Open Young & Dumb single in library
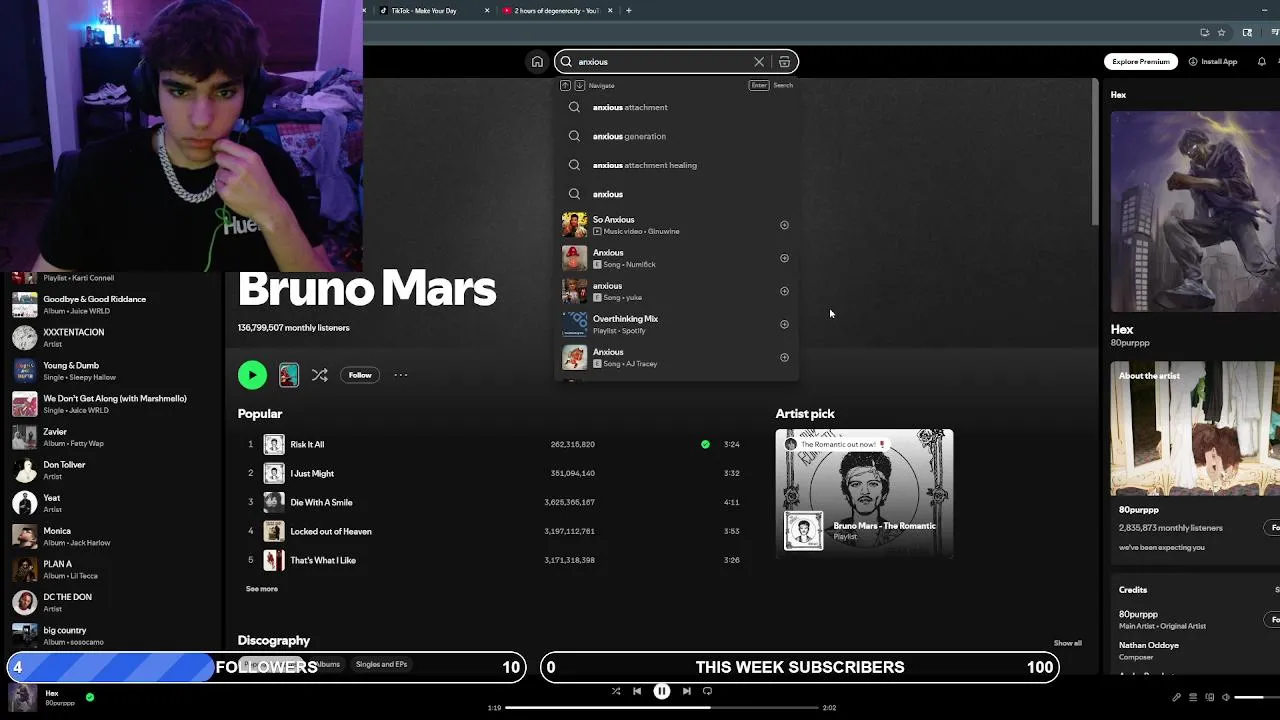This screenshot has width=1280, height=720. 110,370
